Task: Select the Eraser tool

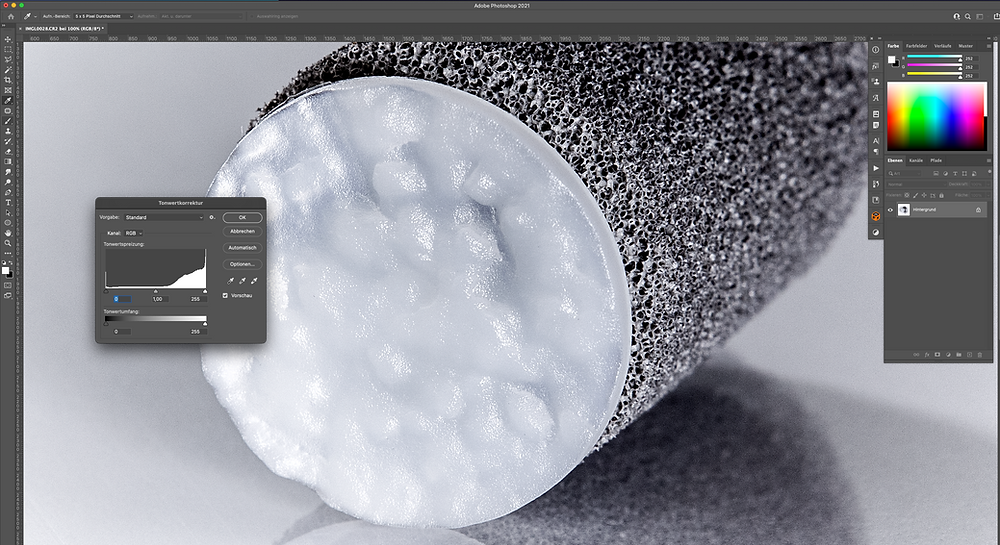Action: click(8, 151)
